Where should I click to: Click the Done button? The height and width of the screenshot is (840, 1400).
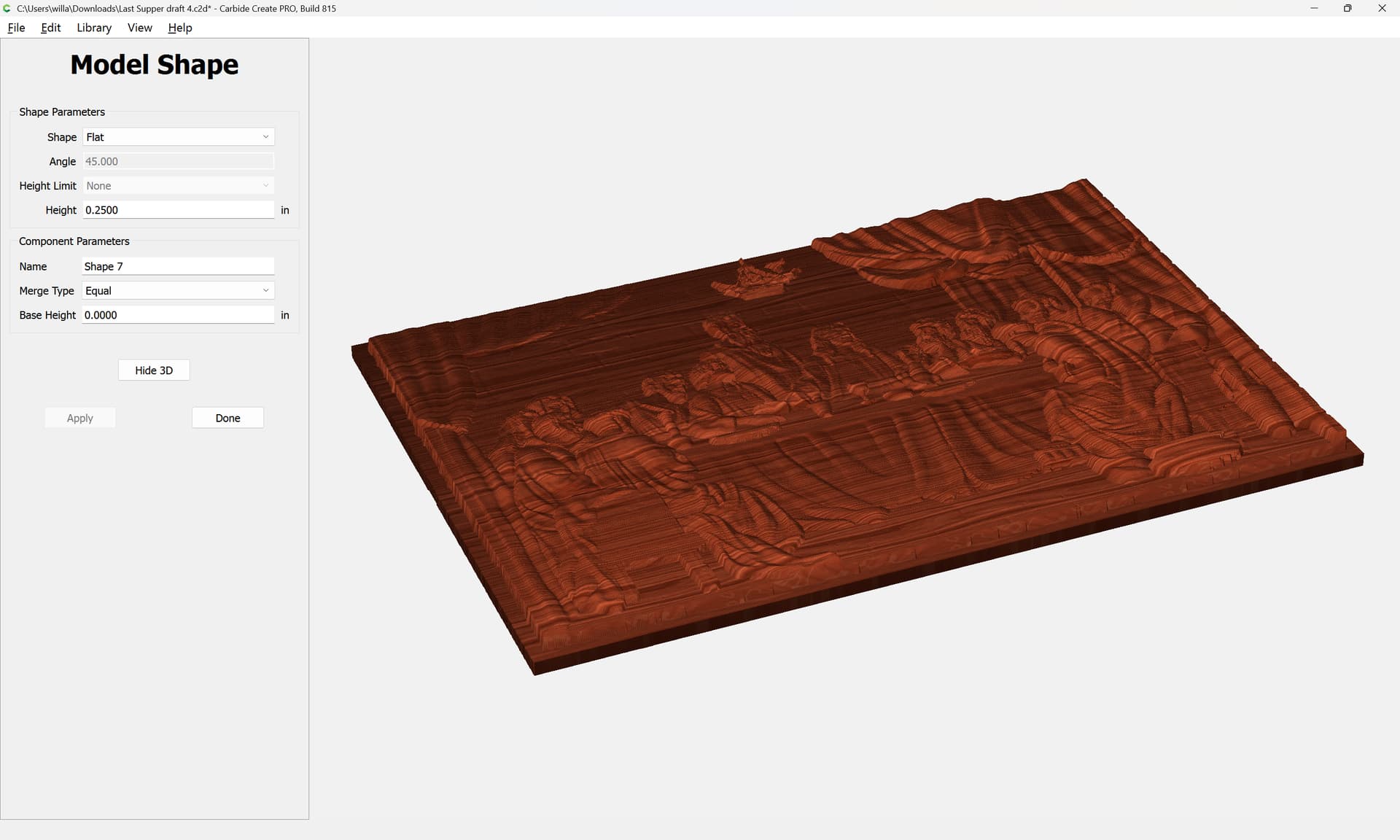coord(227,418)
